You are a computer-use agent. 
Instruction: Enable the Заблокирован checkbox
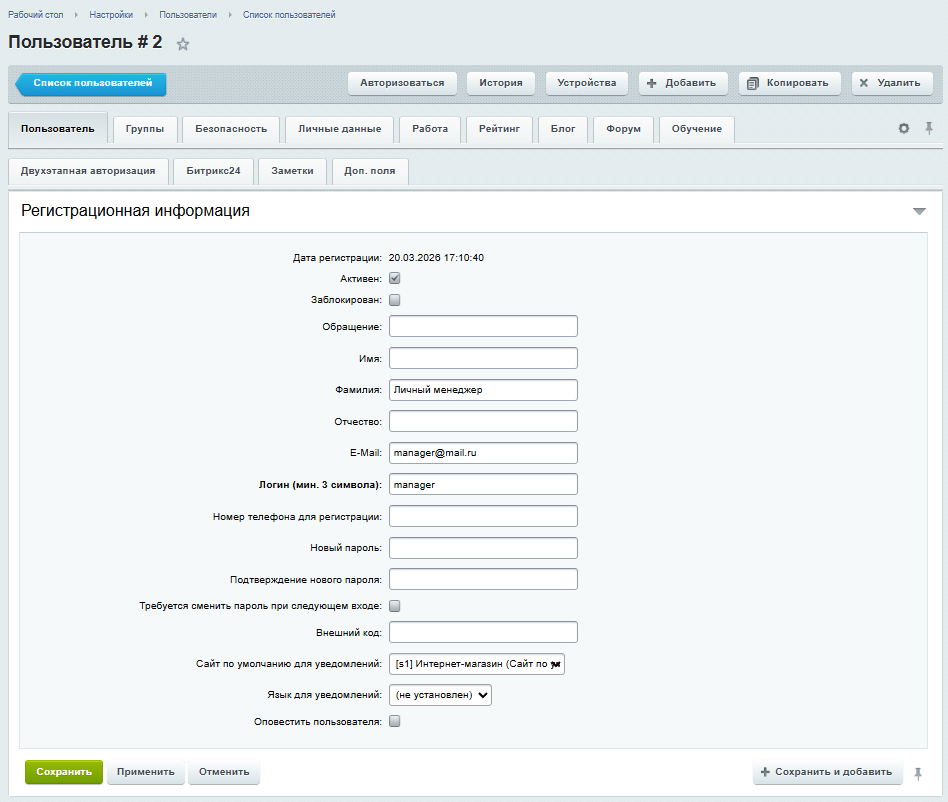pyautogui.click(x=395, y=300)
